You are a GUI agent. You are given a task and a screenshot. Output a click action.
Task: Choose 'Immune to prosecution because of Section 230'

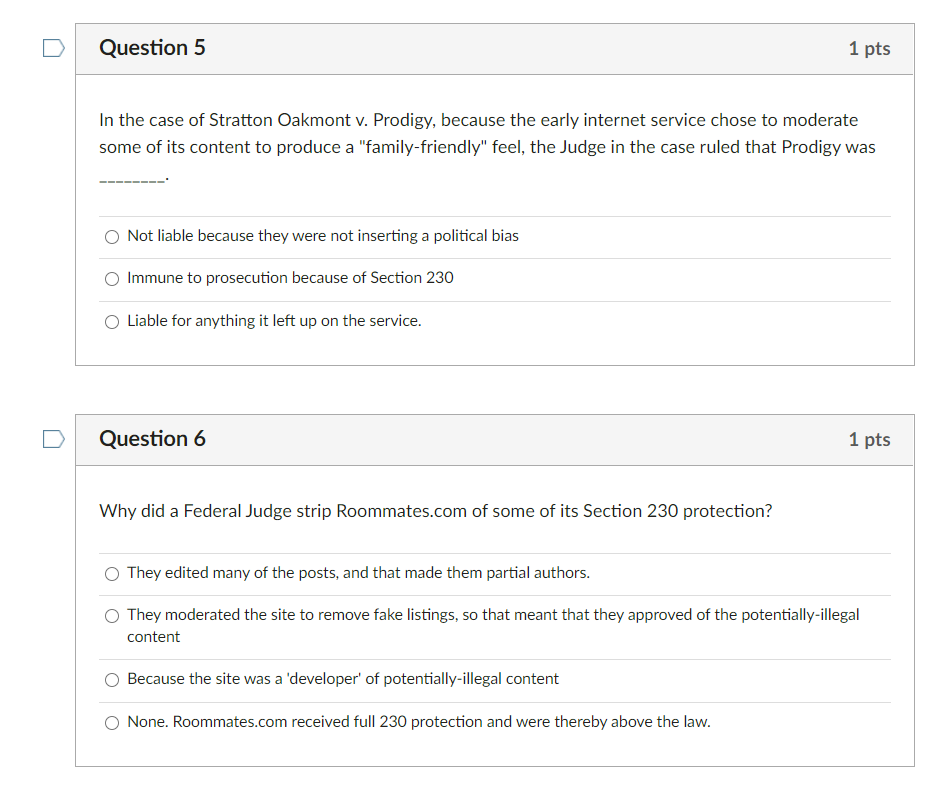(x=112, y=279)
